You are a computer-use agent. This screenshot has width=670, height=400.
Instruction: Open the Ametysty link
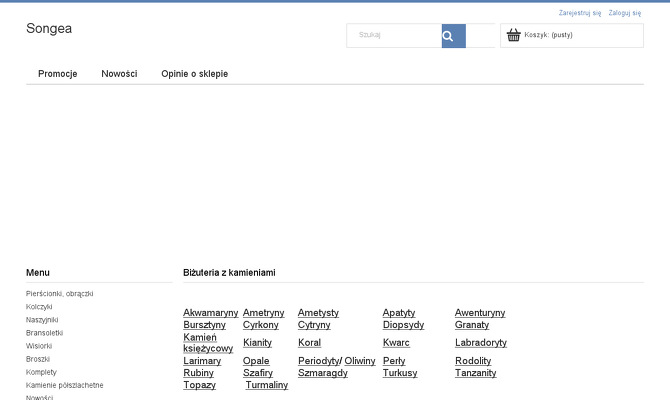pos(318,313)
